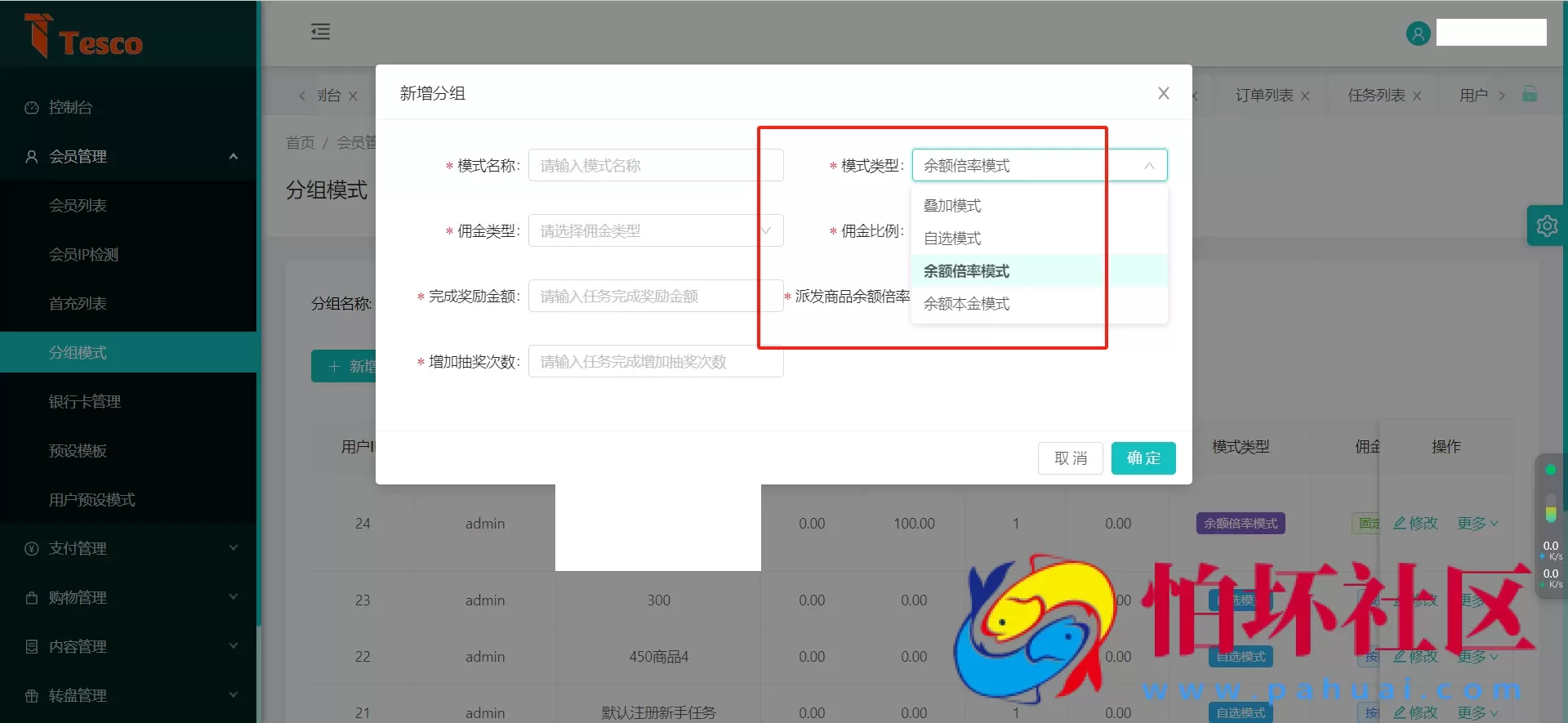Expand the 转盘管理 menu
The image size is (1568, 723).
[x=128, y=695]
